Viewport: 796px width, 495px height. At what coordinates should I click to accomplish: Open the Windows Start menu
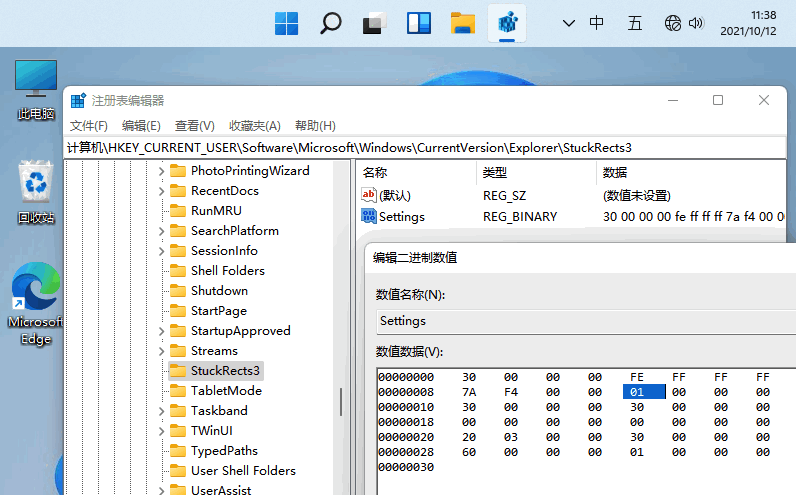point(286,23)
